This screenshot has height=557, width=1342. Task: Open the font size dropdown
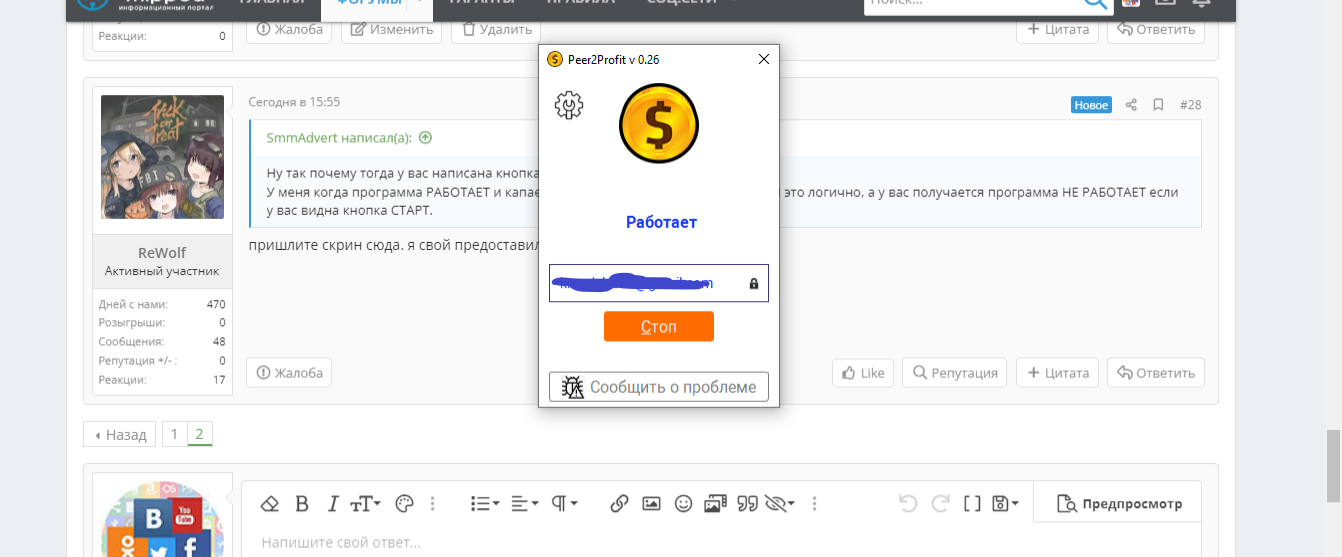(x=365, y=503)
